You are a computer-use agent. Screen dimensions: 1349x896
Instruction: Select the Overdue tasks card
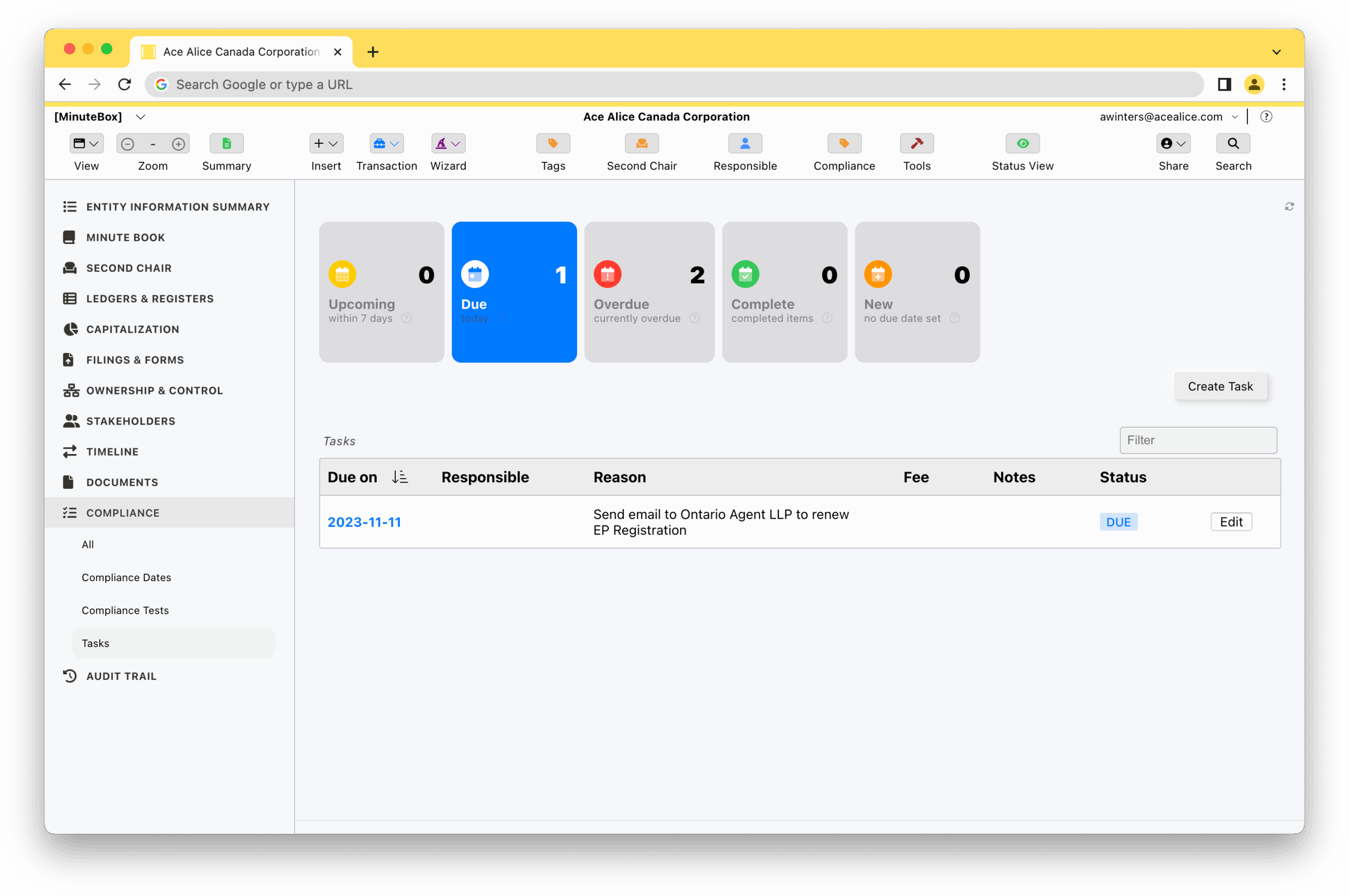[x=649, y=292]
